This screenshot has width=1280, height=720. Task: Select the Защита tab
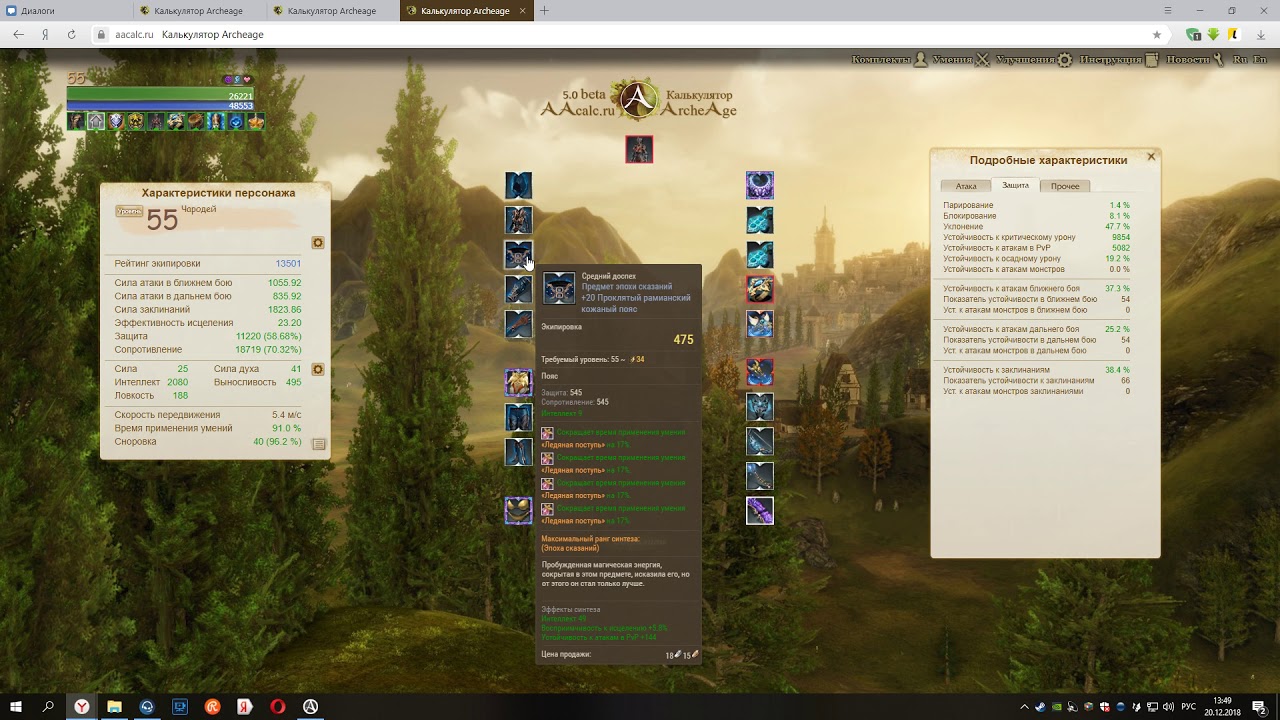click(x=1015, y=185)
